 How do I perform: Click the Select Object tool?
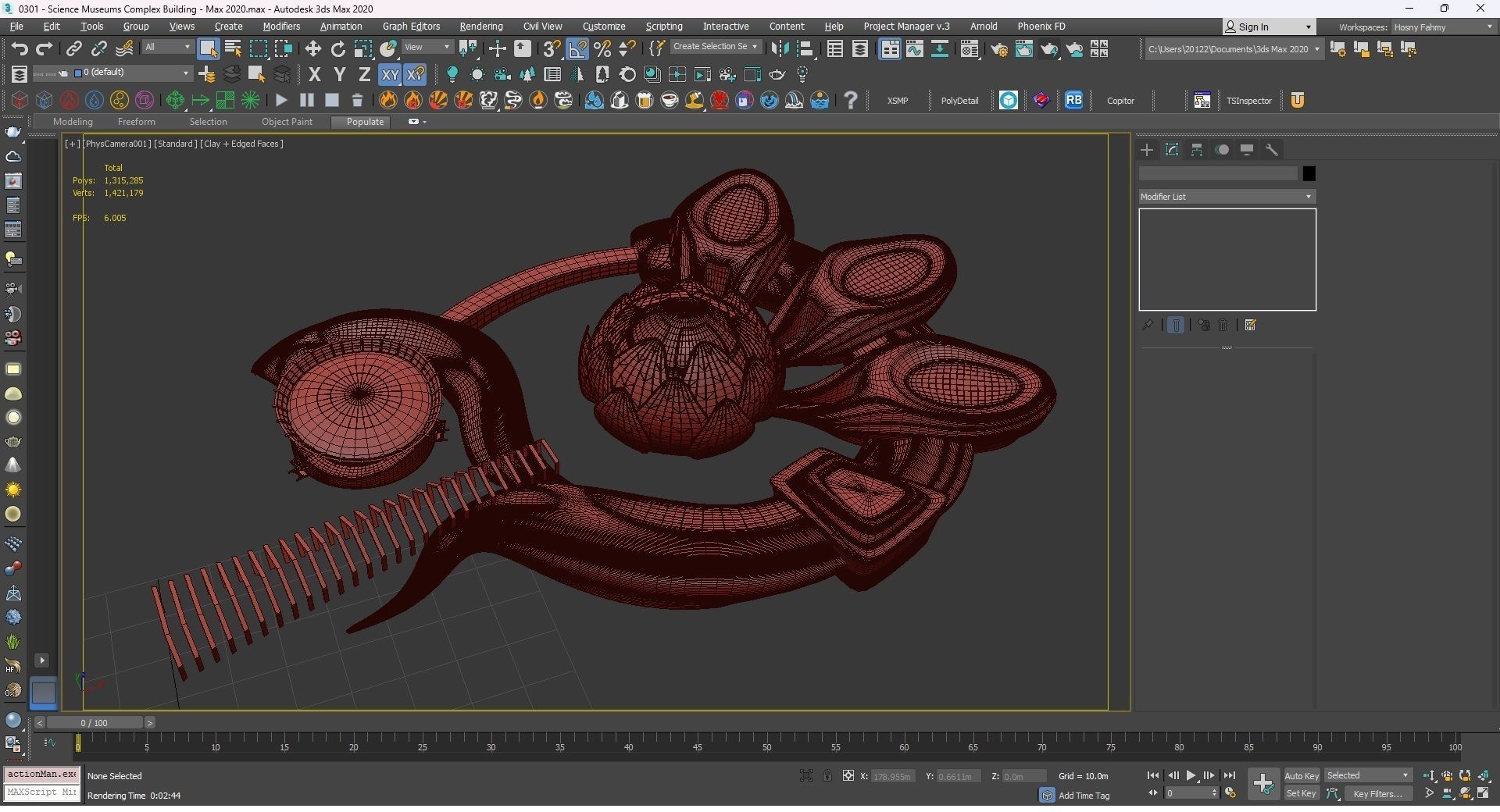pos(208,49)
